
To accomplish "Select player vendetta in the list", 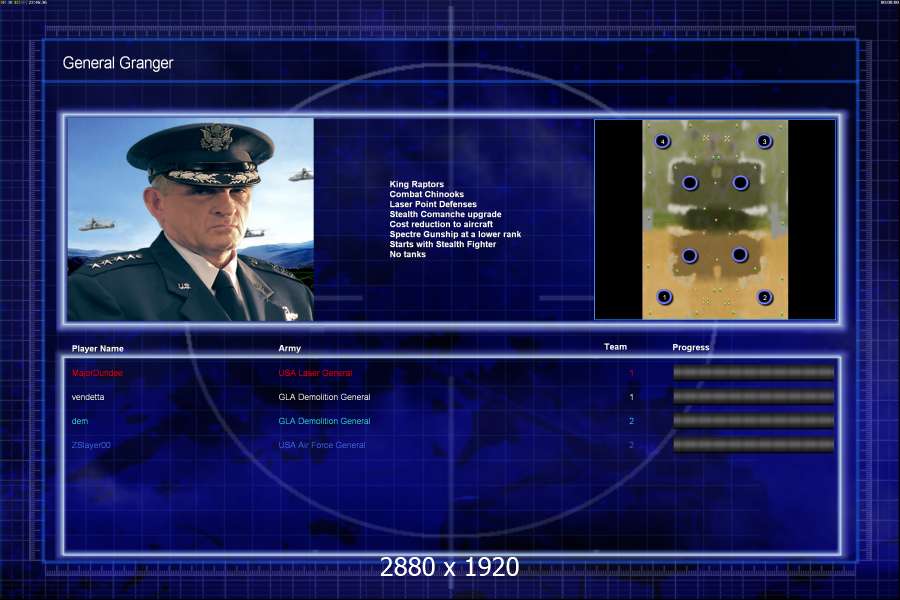I will point(88,397).
